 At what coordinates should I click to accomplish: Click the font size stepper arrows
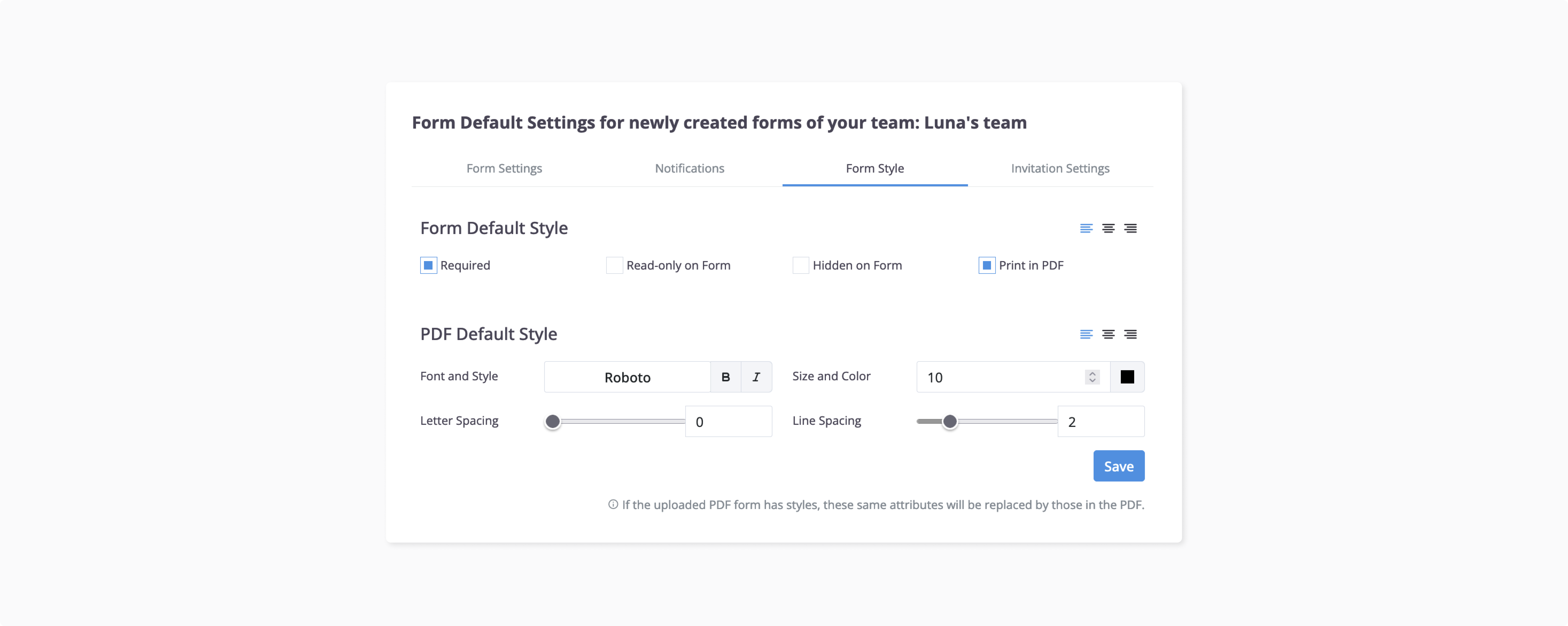click(1092, 377)
